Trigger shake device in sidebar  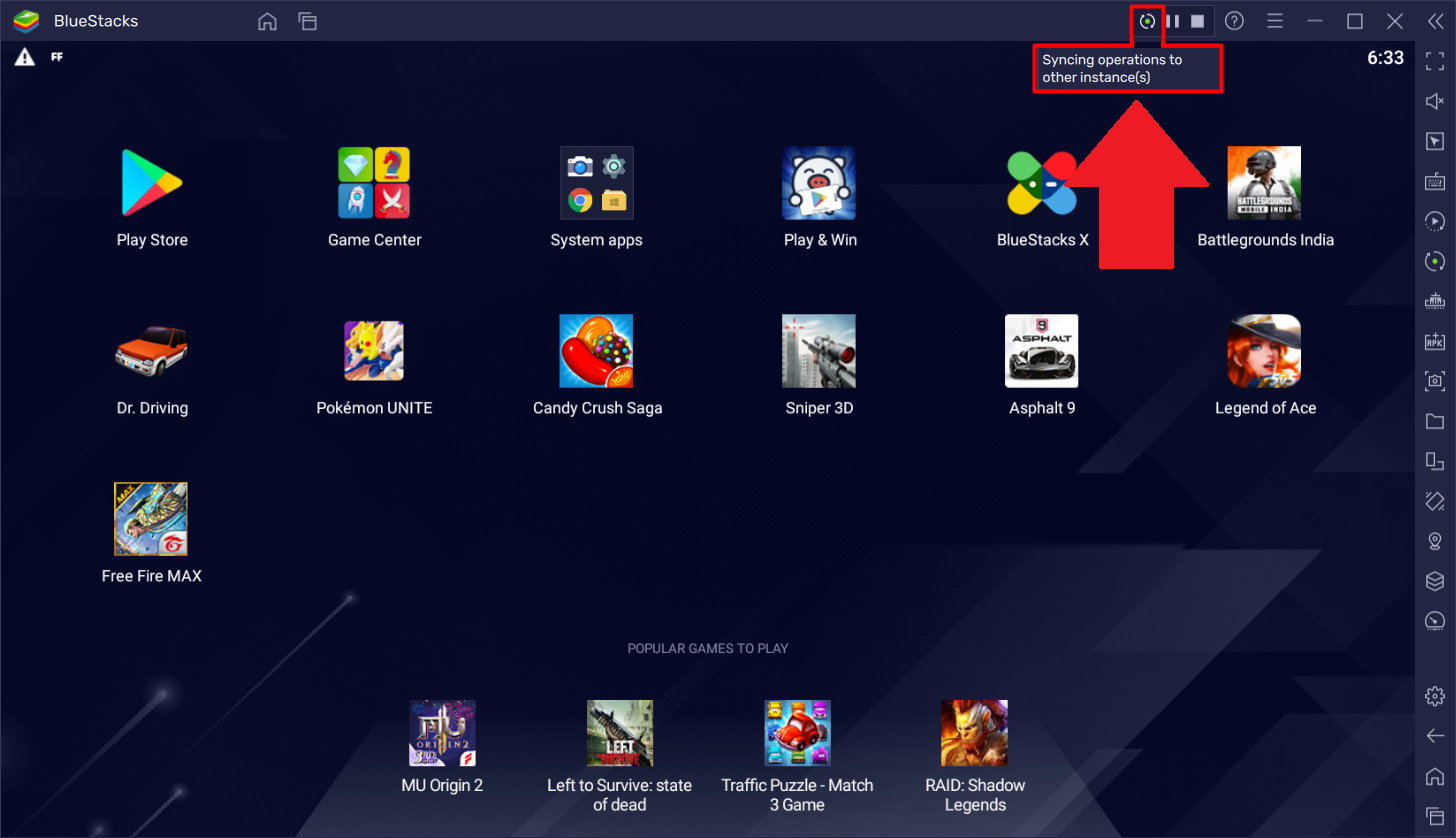(x=1435, y=500)
